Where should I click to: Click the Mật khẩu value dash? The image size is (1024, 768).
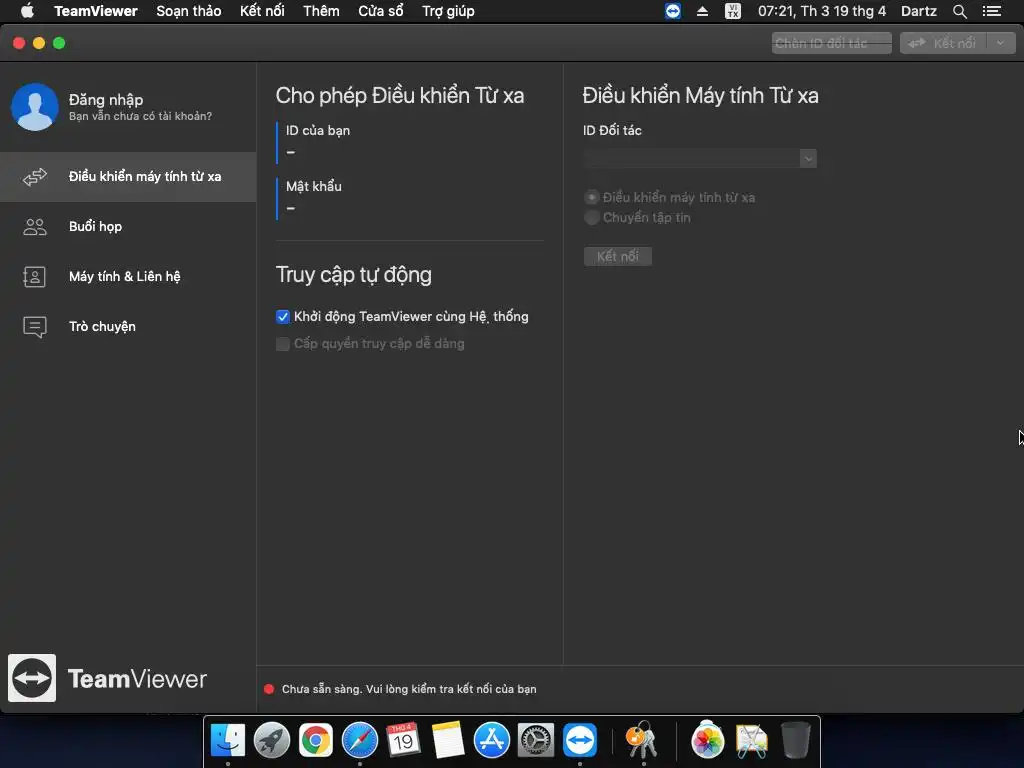291,208
